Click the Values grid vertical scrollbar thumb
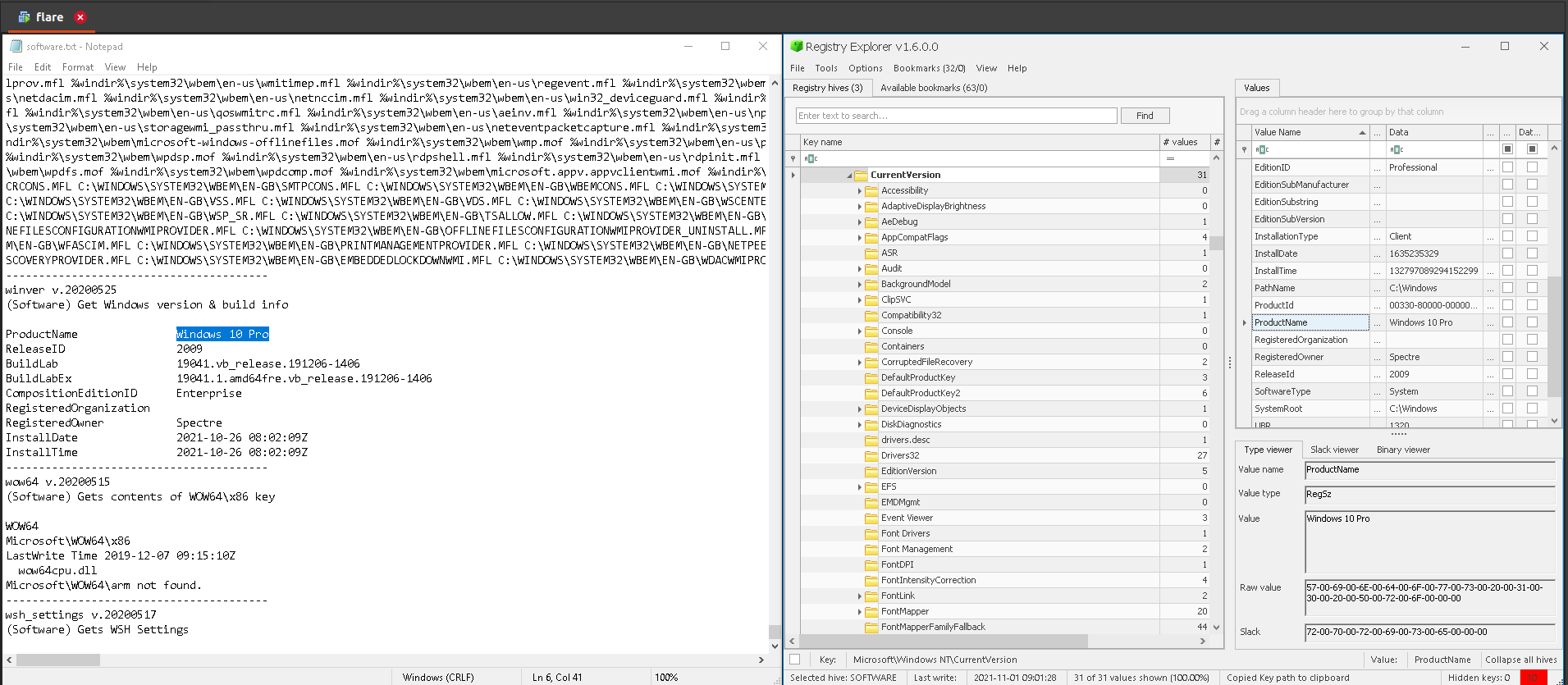The height and width of the screenshot is (685, 1568). (1554, 336)
